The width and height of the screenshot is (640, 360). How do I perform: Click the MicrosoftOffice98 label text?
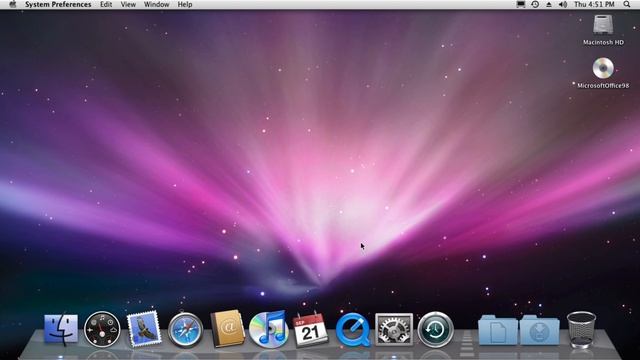[x=603, y=86]
